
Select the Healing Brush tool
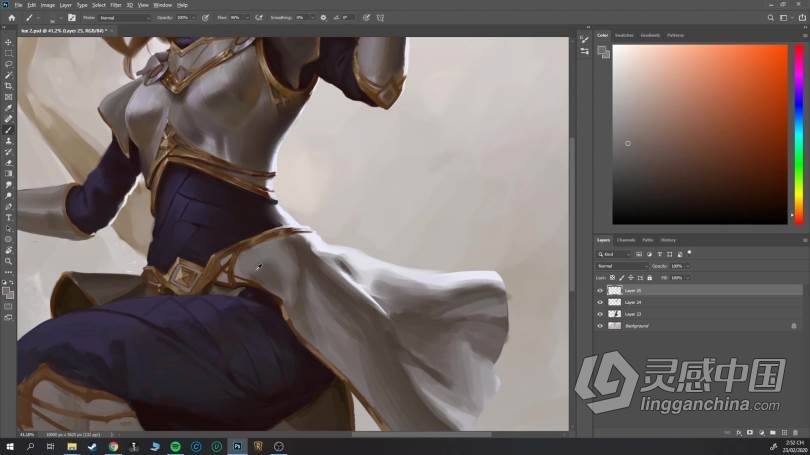[x=8, y=119]
